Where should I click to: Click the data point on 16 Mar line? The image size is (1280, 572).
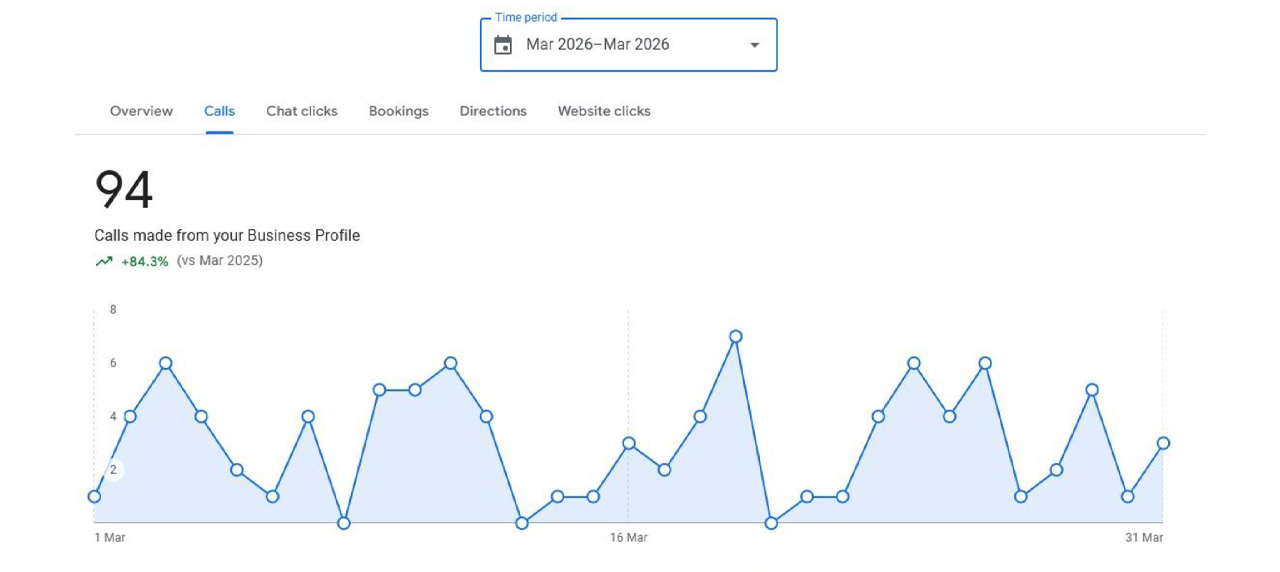tap(629, 443)
